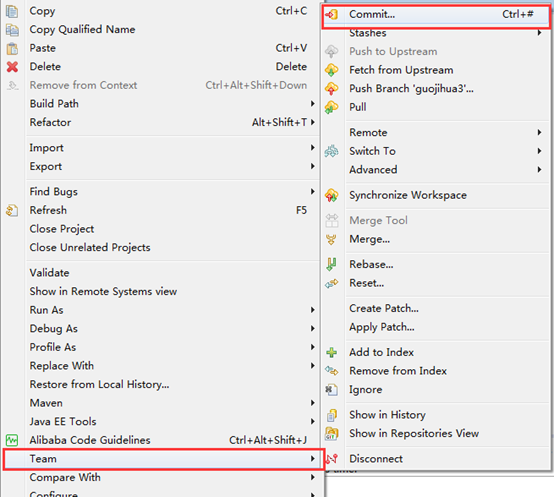Select Show in Remote Systems view
Screen dimensions: 554x497
tap(103, 292)
